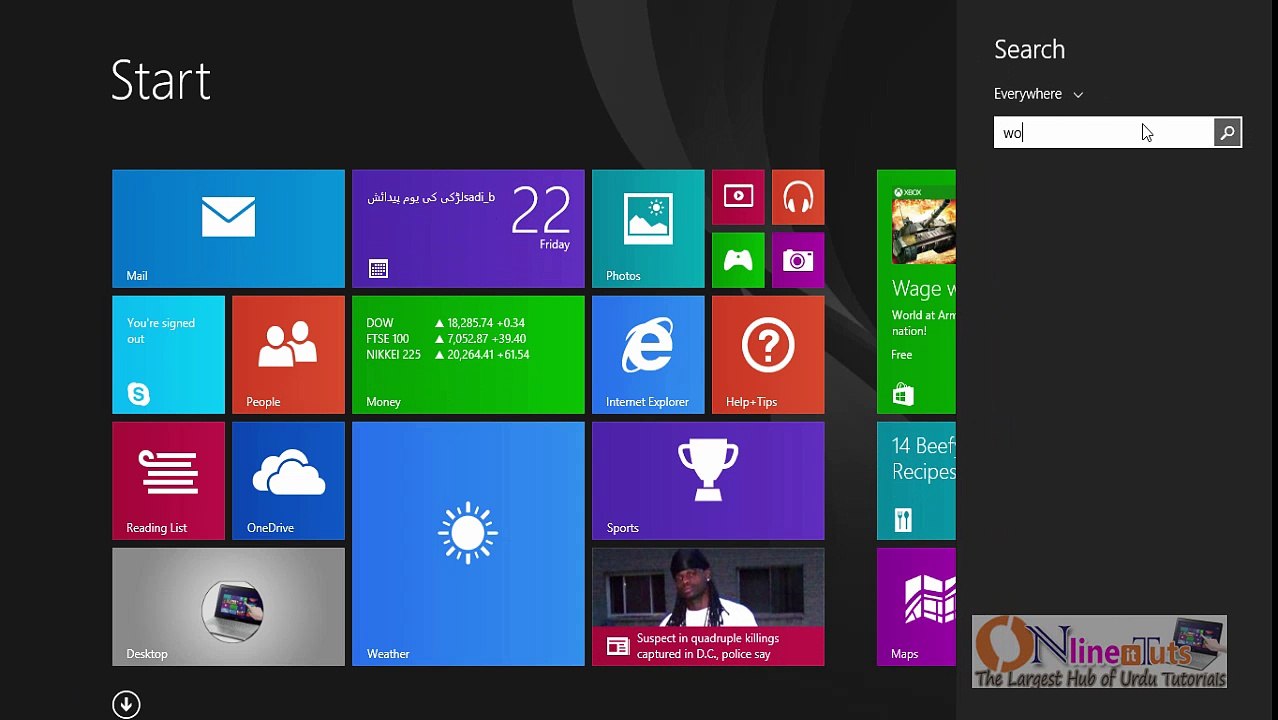Launch the Internet Explorer tile
This screenshot has width=1278, height=720.
click(648, 355)
